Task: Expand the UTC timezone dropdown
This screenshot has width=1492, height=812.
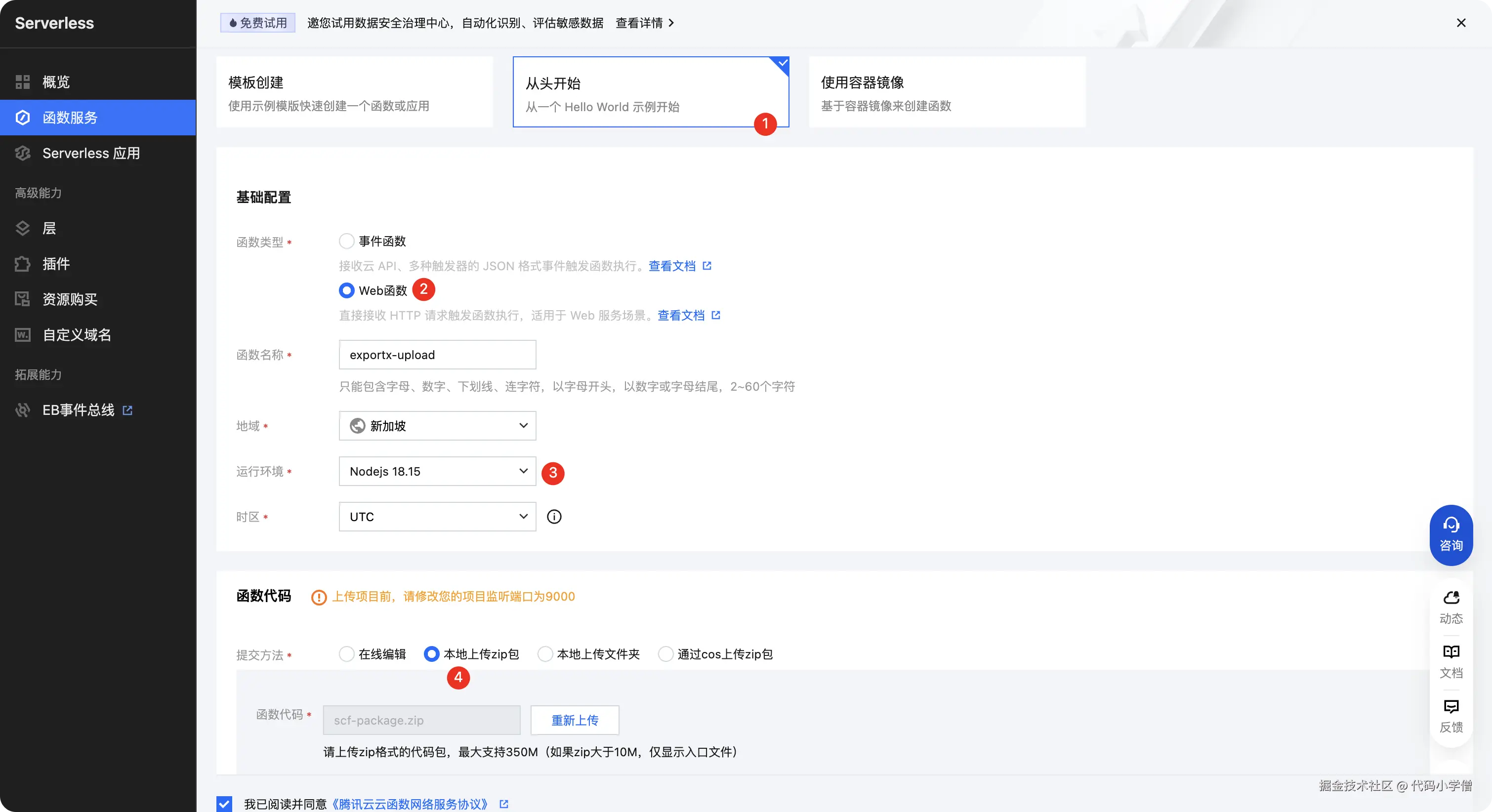Action: (437, 517)
